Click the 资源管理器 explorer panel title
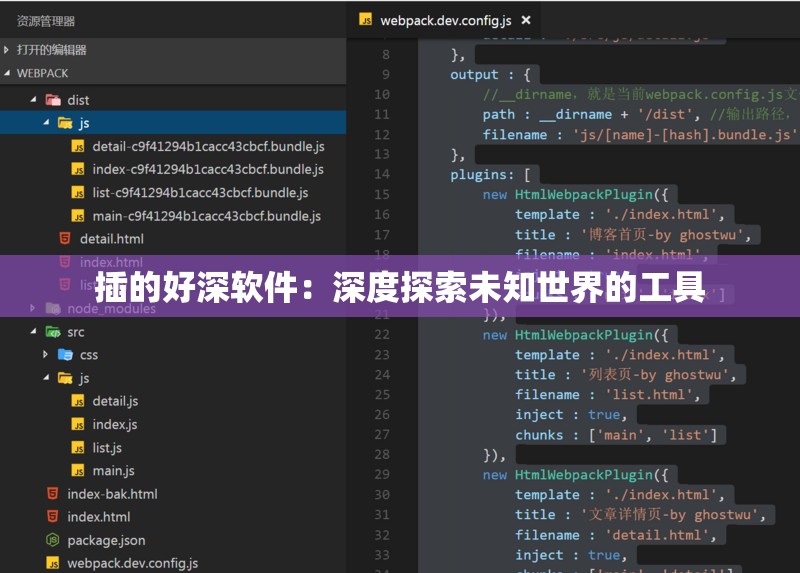Screen dimensions: 800x573 [x=46, y=21]
